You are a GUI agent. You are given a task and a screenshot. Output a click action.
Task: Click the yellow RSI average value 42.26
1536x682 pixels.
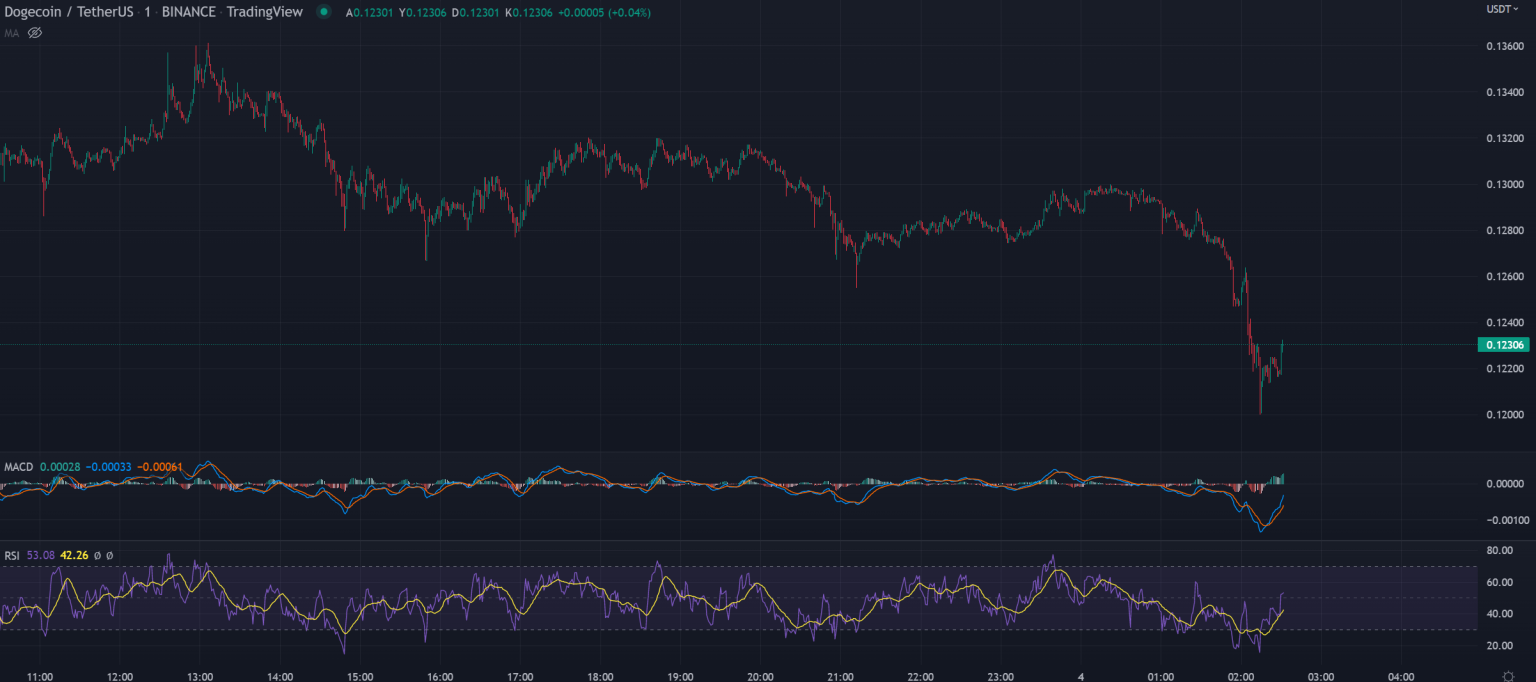tap(75, 555)
